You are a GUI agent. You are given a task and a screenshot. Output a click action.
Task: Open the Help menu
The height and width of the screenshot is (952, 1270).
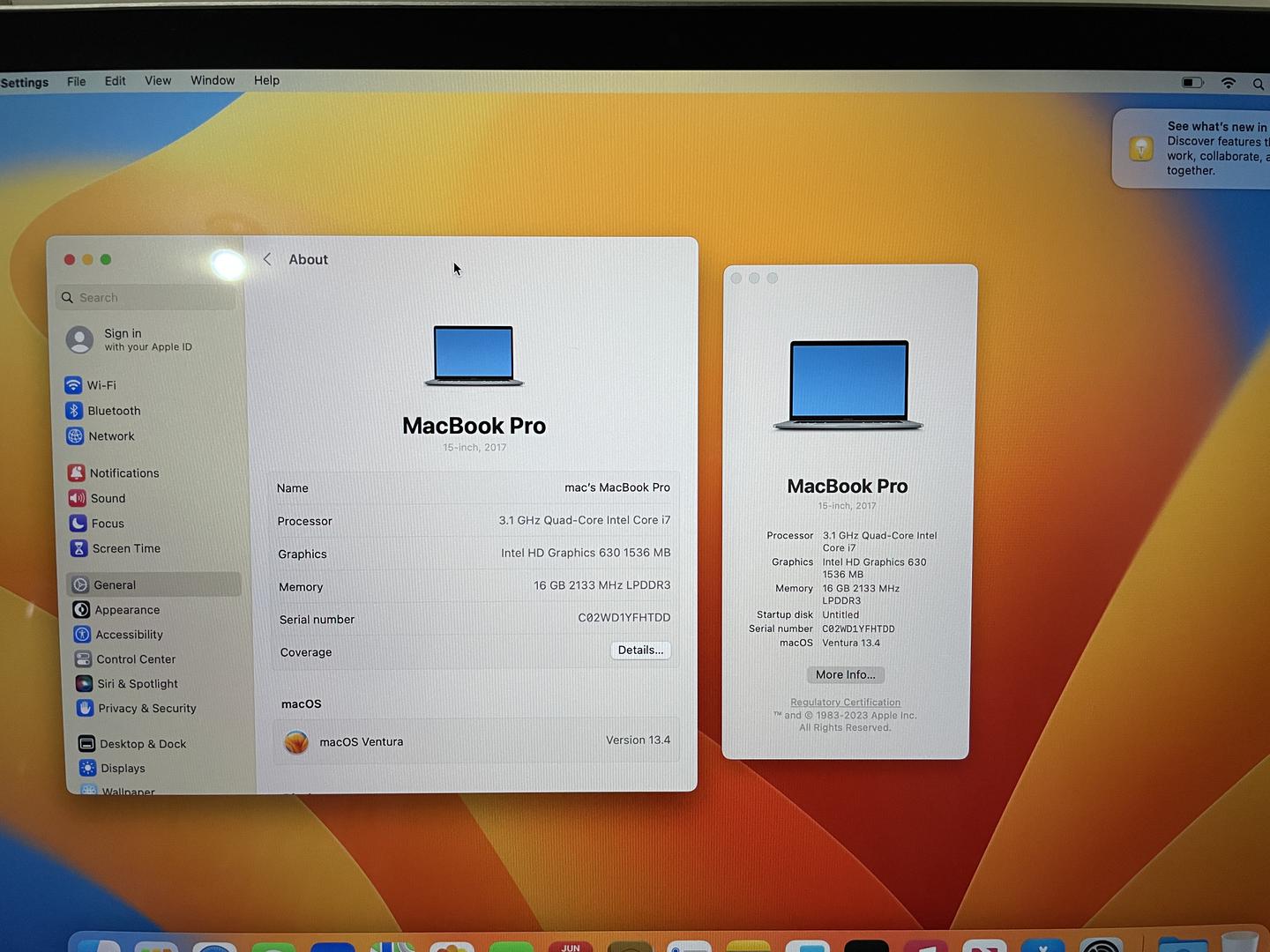point(266,80)
